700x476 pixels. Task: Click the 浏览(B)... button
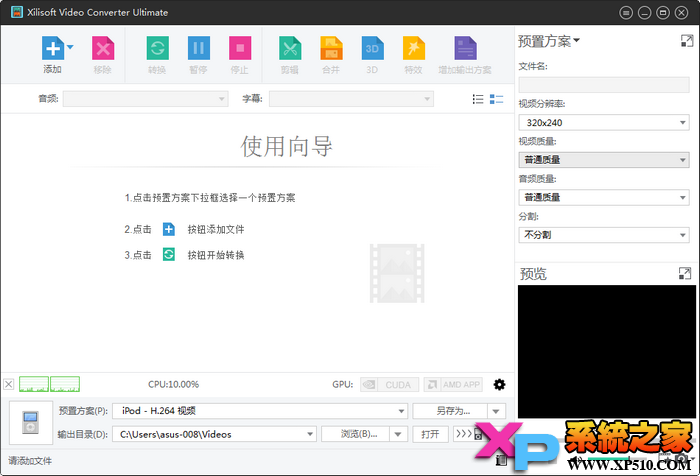click(356, 434)
